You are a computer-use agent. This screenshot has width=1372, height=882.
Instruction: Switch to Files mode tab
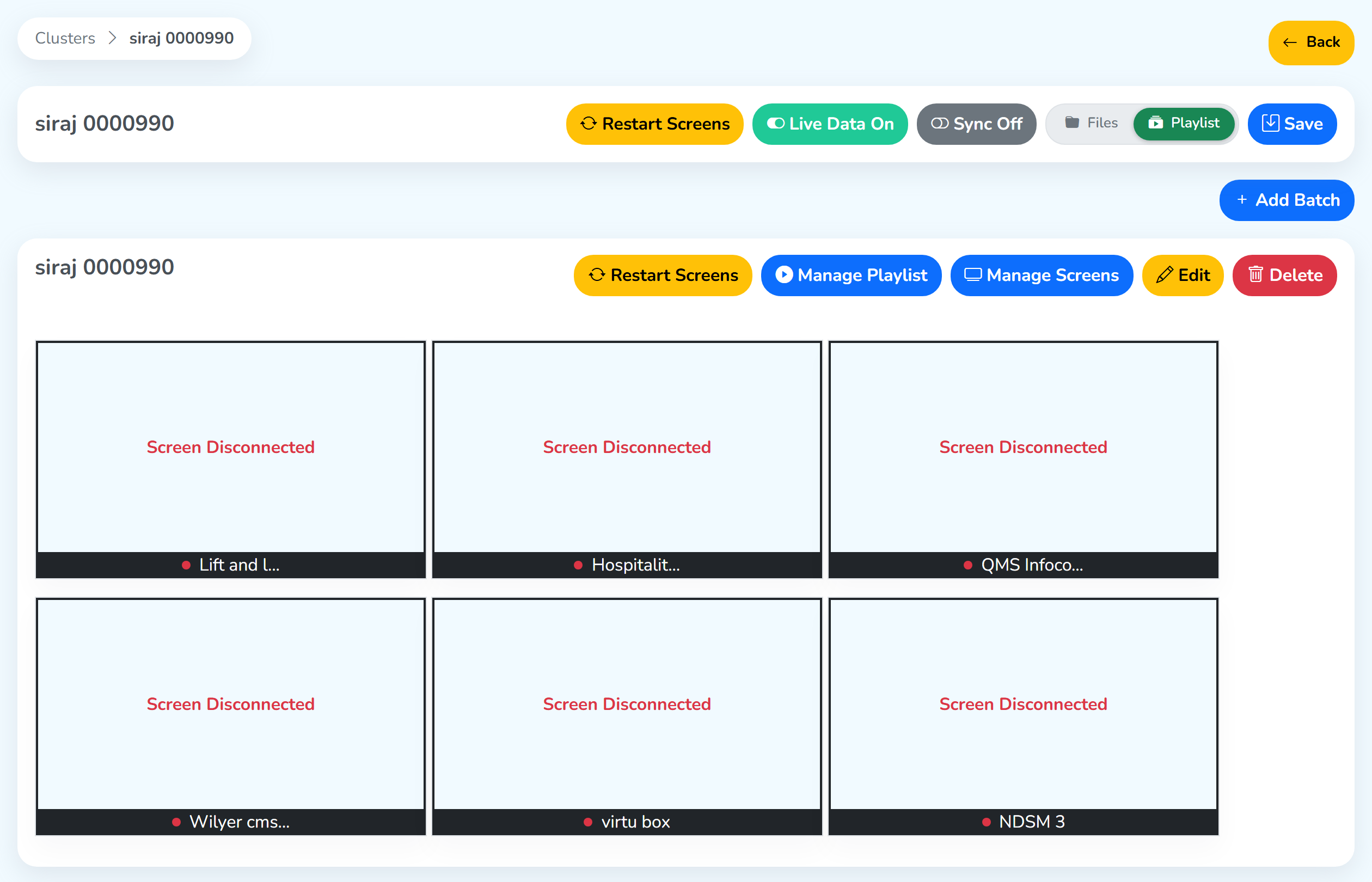1091,123
